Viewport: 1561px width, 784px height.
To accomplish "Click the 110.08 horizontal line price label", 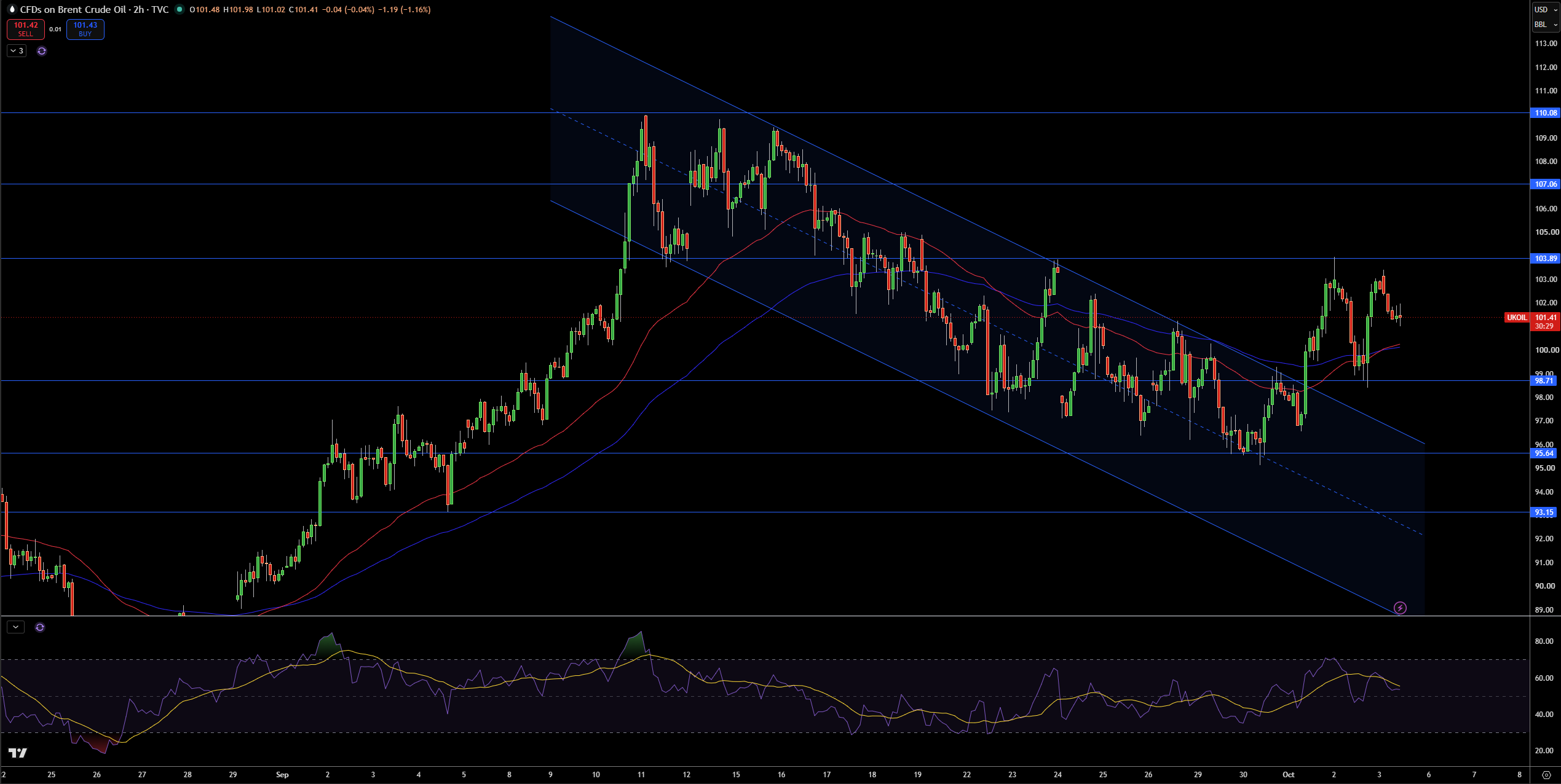I will point(1545,113).
